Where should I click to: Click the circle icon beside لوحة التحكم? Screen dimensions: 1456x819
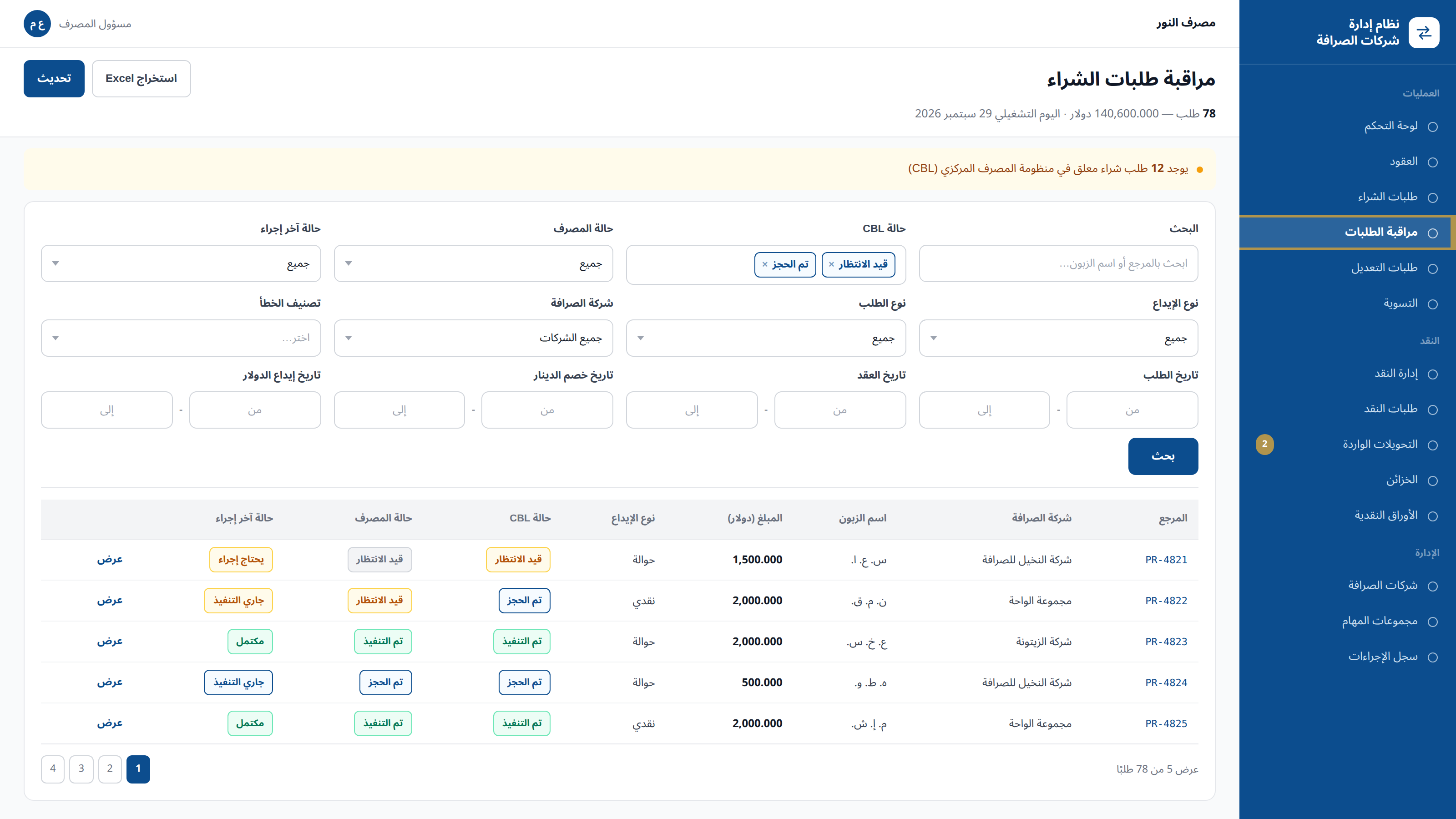[x=1432, y=126]
